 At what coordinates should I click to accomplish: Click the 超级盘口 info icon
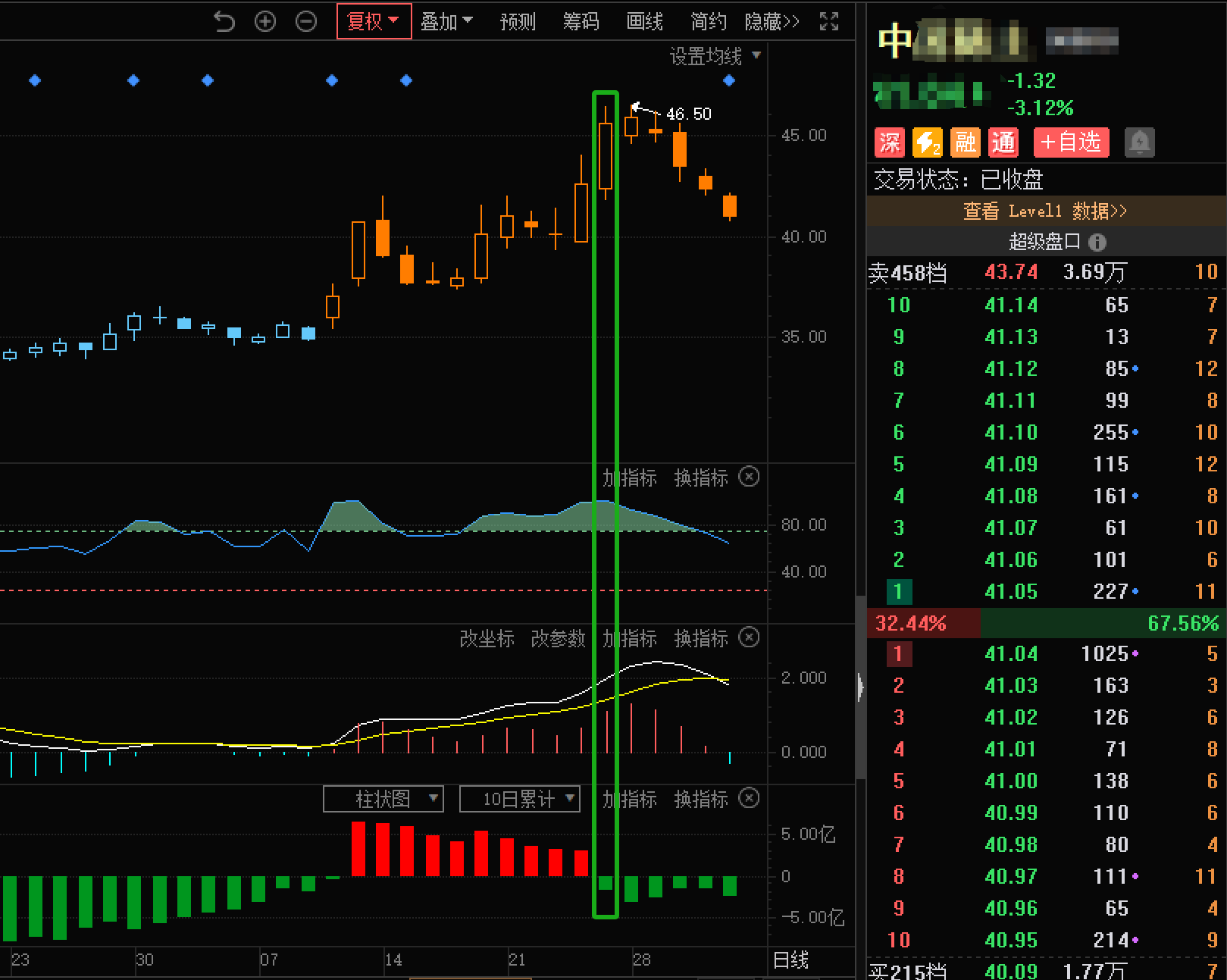(x=1097, y=243)
